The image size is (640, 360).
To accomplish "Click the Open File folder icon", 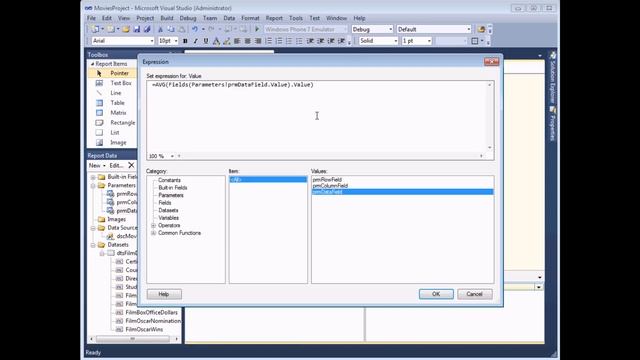I will [x=126, y=29].
